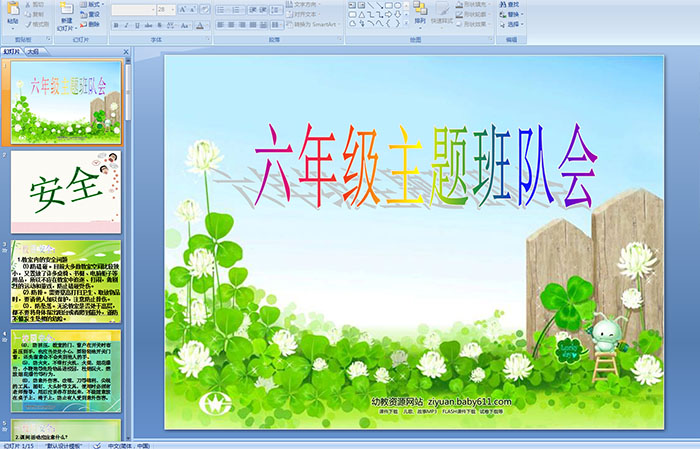Open the Align Text (对齐文本) menu
700x449 pixels.
tap(304, 14)
